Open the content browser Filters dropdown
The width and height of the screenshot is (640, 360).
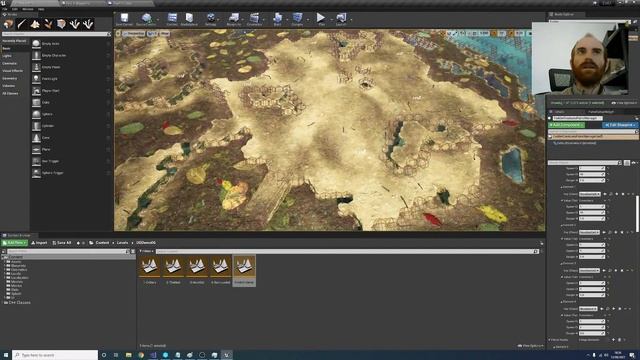click(x=146, y=251)
